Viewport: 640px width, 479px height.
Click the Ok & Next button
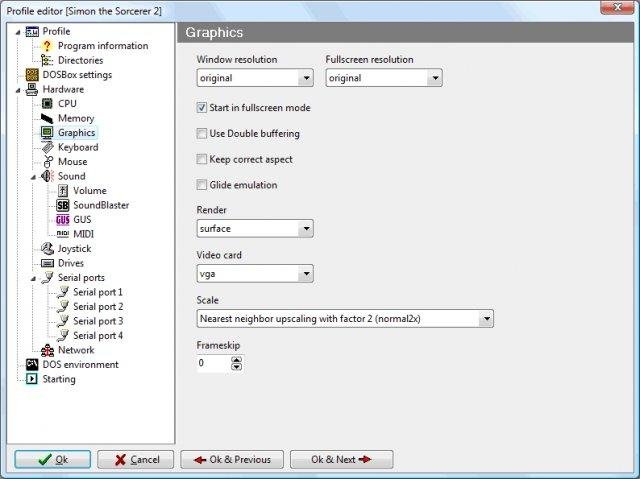click(x=342, y=459)
